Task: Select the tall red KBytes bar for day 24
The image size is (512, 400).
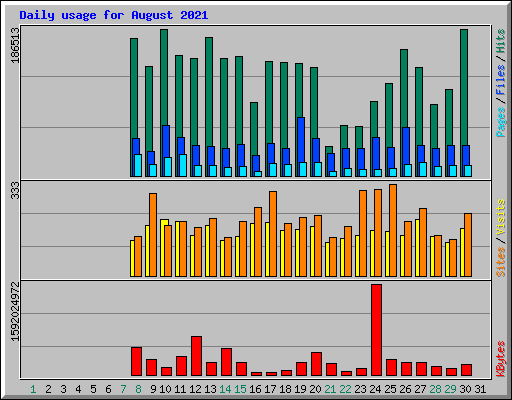Action: pos(376,330)
